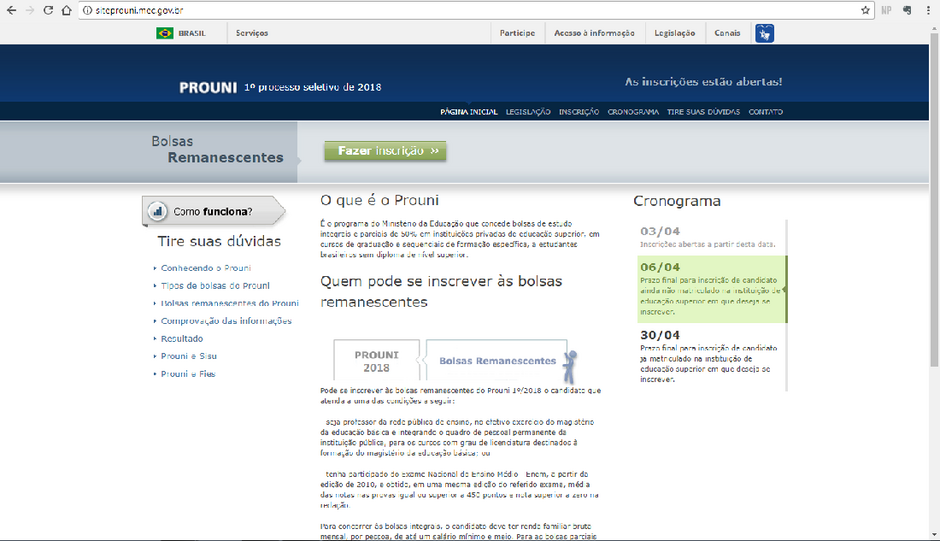This screenshot has height=541, width=940.
Task: Click the Como funciona chart icon
Action: tap(157, 211)
